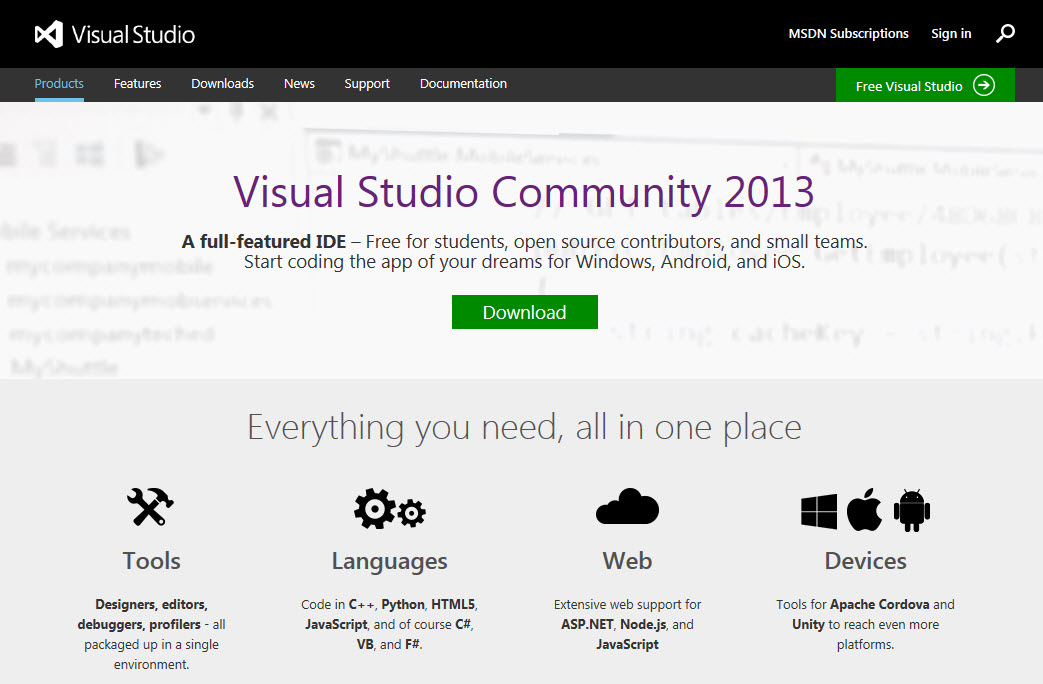
Task: Click the Devices heading
Action: coord(865,561)
